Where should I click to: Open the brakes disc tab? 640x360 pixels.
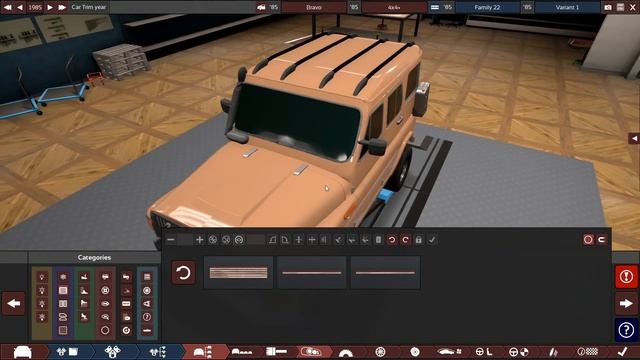[415, 352]
